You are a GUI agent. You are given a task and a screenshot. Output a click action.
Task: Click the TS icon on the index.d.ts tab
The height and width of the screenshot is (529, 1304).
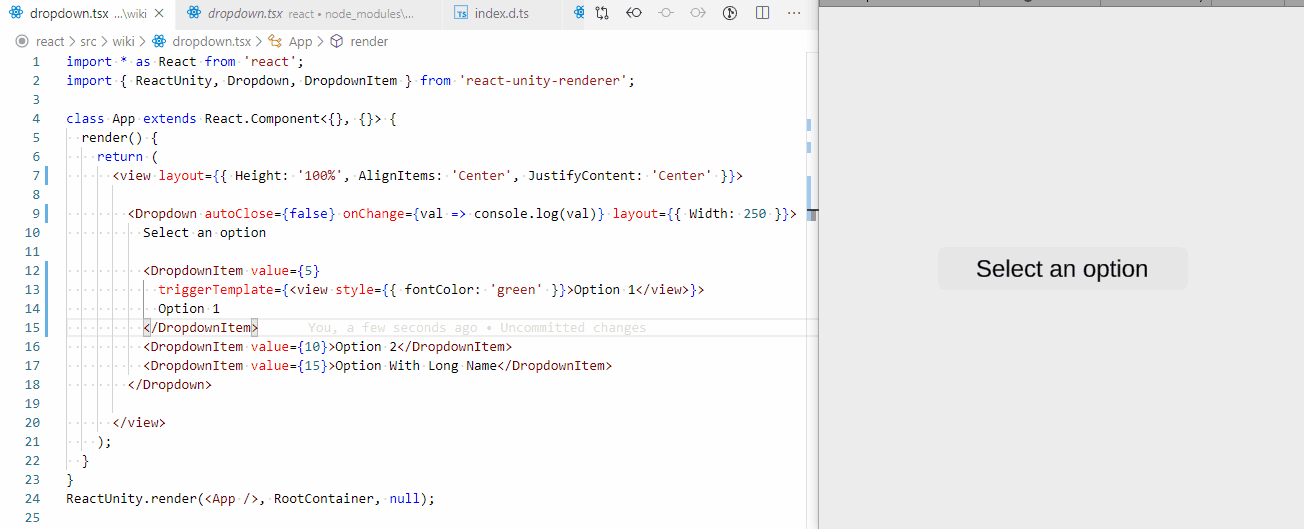coord(460,14)
